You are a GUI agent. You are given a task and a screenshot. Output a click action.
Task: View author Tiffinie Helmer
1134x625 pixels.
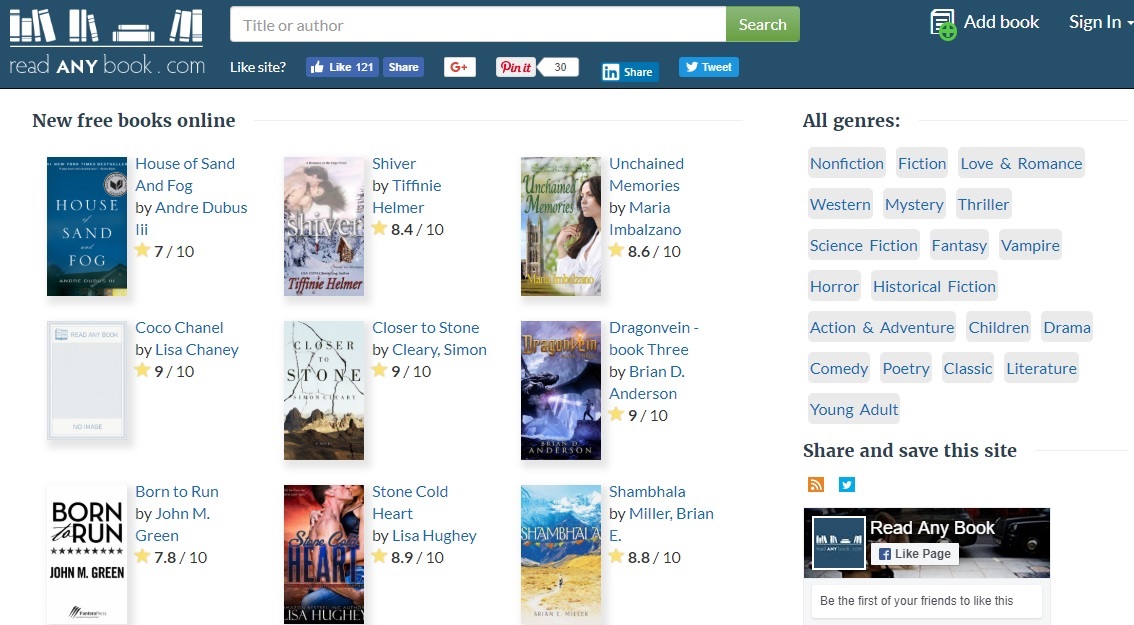406,197
